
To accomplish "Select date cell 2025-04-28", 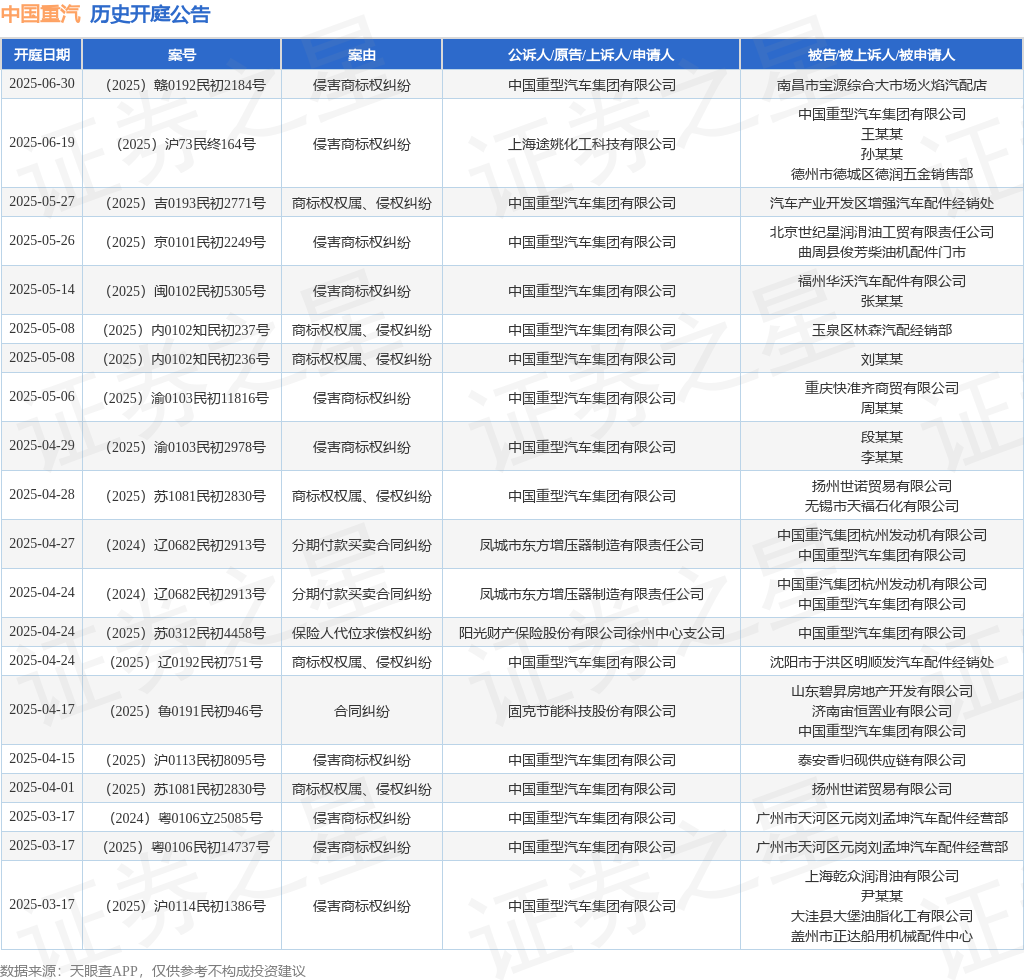I will point(42,494).
